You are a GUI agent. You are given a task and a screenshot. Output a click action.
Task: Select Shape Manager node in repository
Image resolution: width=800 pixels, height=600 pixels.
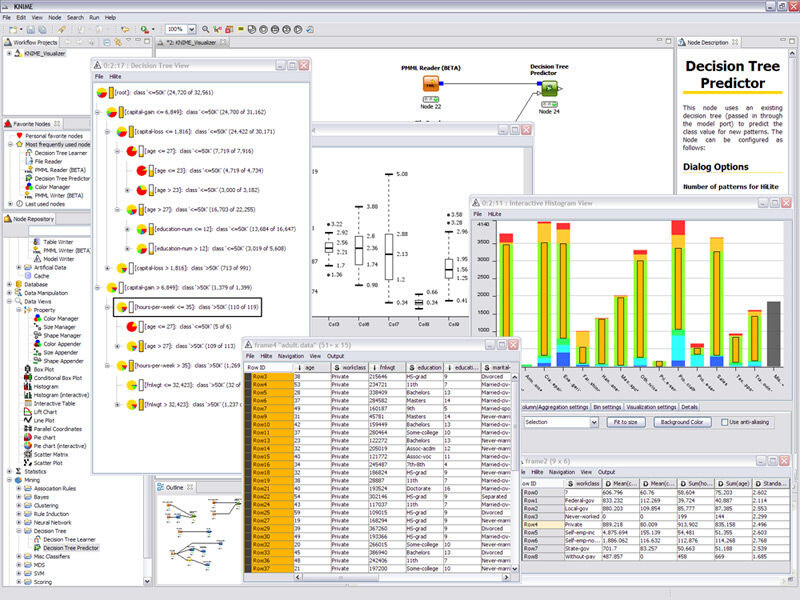62,336
